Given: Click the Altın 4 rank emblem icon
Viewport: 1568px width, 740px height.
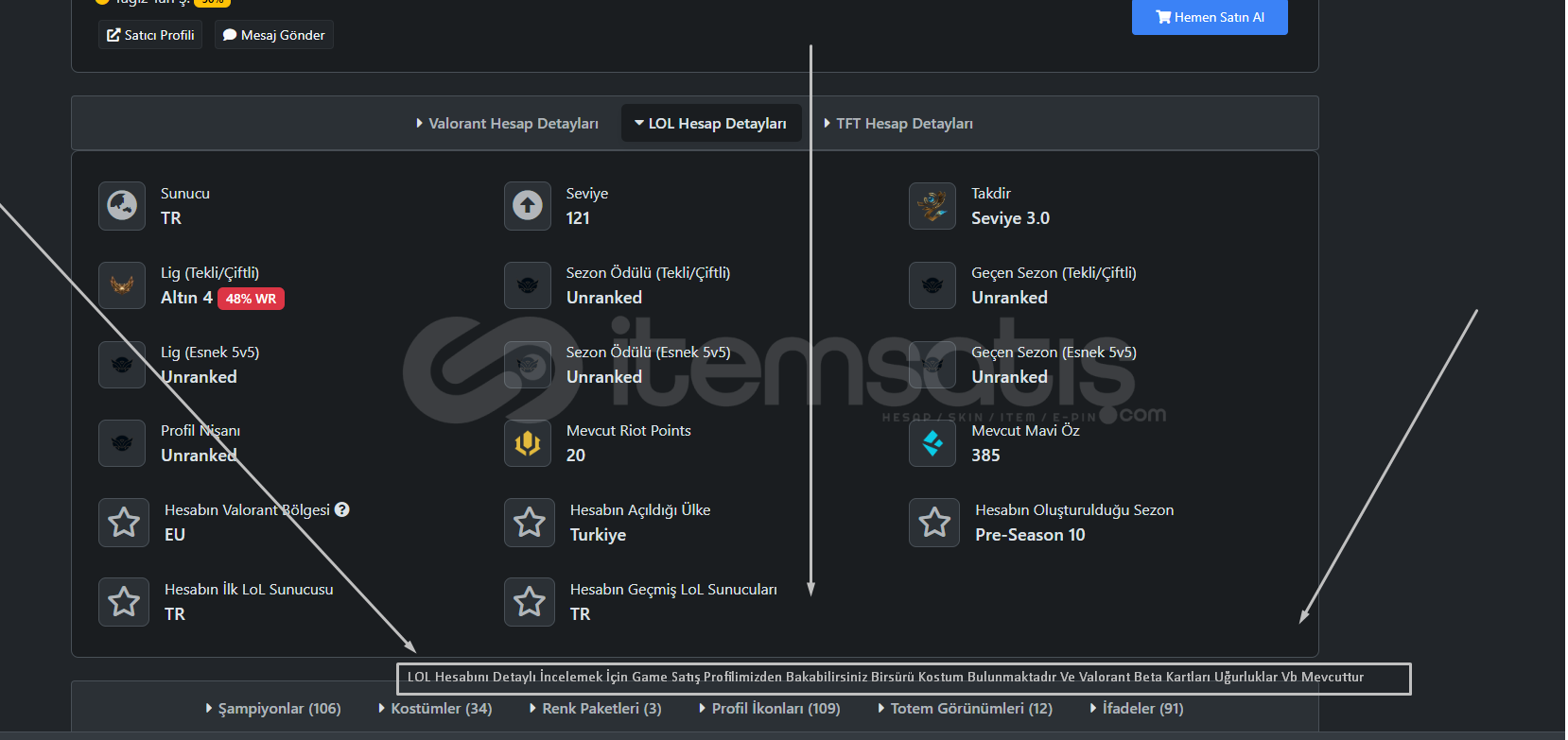Looking at the screenshot, I should pyautogui.click(x=122, y=284).
